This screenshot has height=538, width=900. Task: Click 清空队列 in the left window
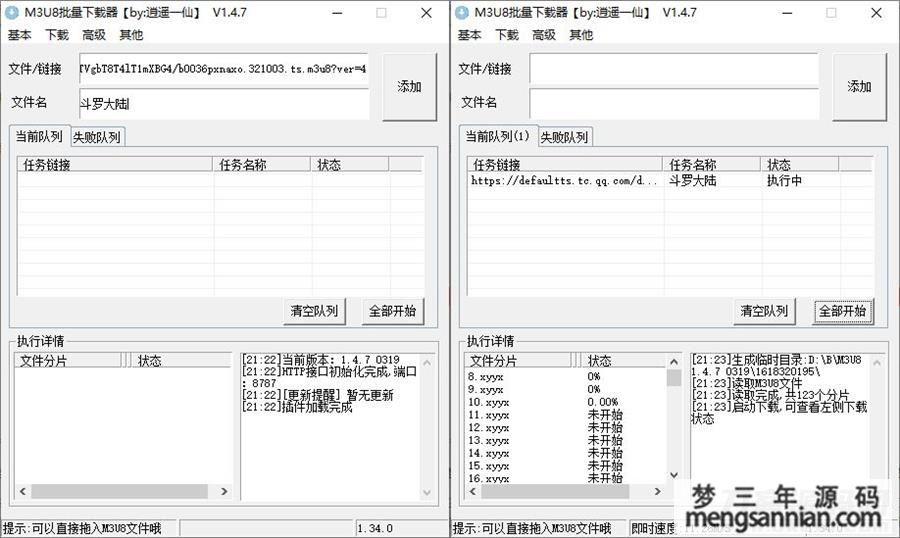pyautogui.click(x=314, y=311)
